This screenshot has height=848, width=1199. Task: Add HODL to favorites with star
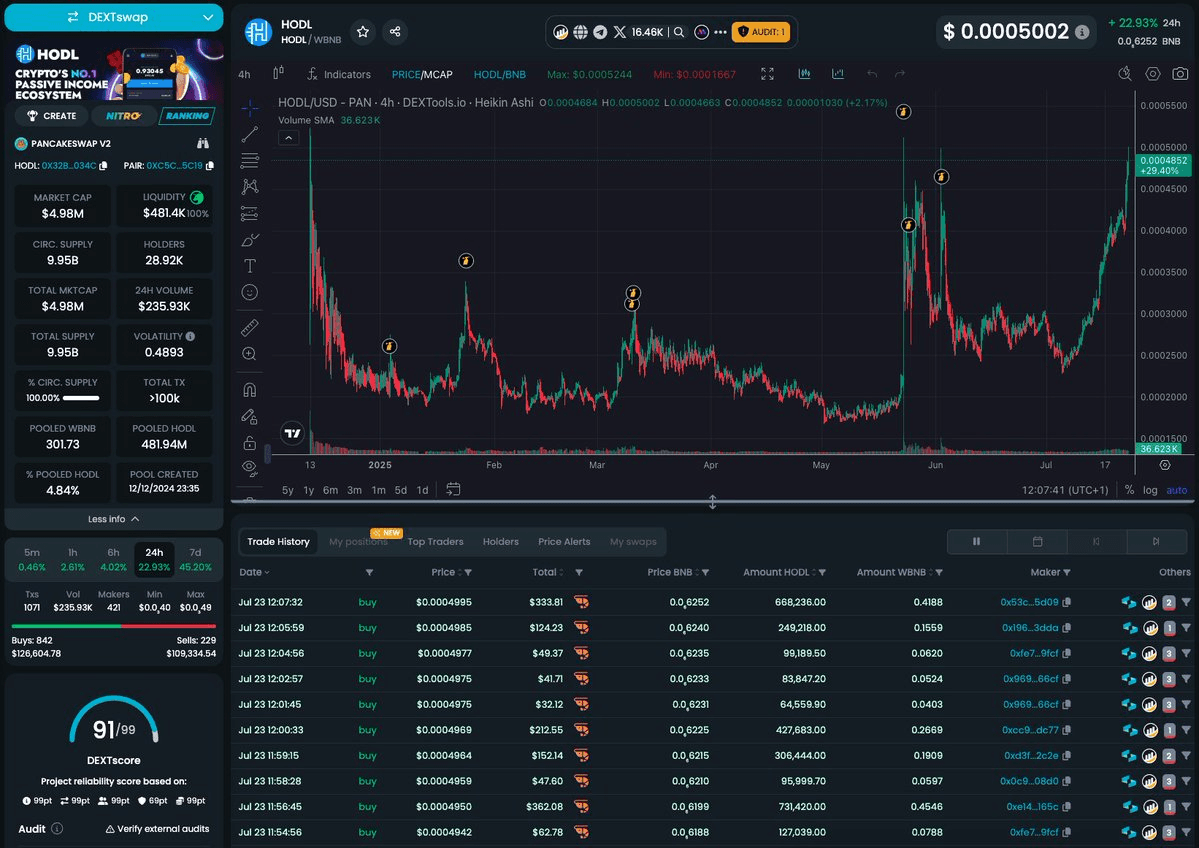click(x=363, y=32)
